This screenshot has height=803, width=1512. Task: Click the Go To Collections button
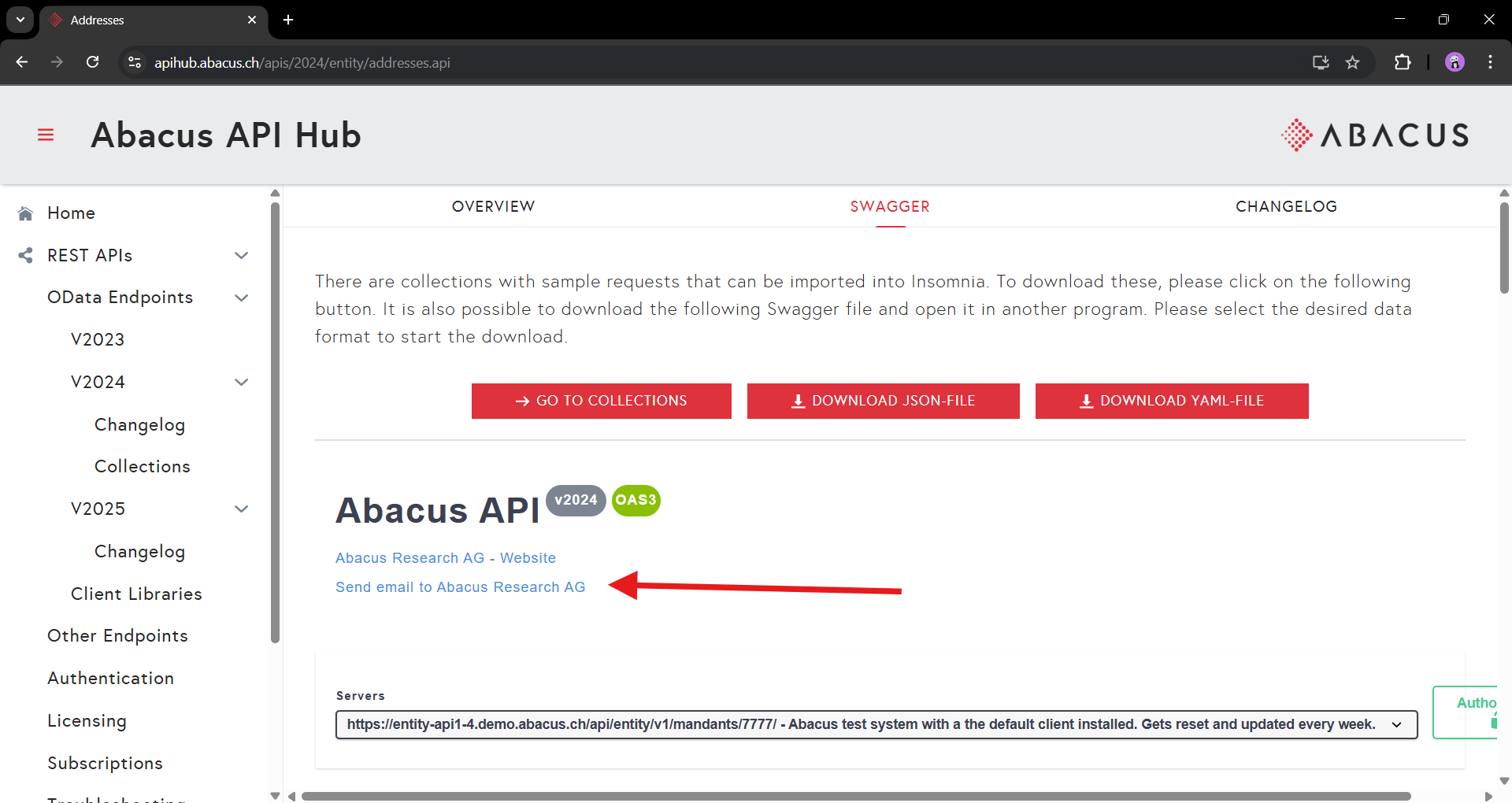click(602, 401)
